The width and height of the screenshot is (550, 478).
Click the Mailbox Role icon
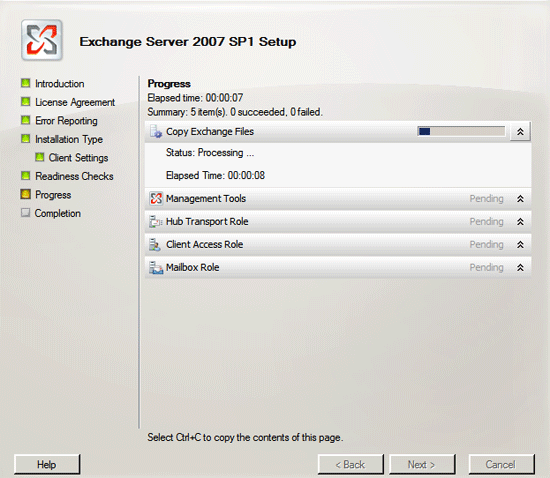click(x=156, y=267)
